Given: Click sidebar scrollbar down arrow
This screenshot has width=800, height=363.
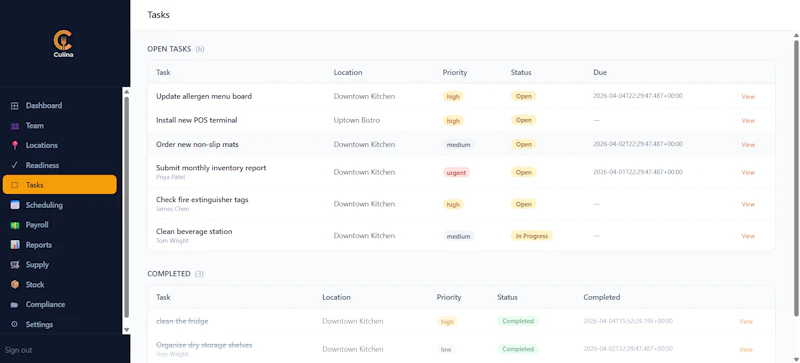Looking at the screenshot, I should coord(127,330).
